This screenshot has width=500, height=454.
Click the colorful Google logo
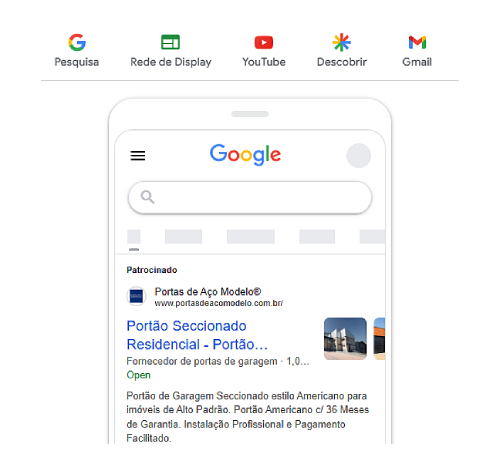point(245,155)
